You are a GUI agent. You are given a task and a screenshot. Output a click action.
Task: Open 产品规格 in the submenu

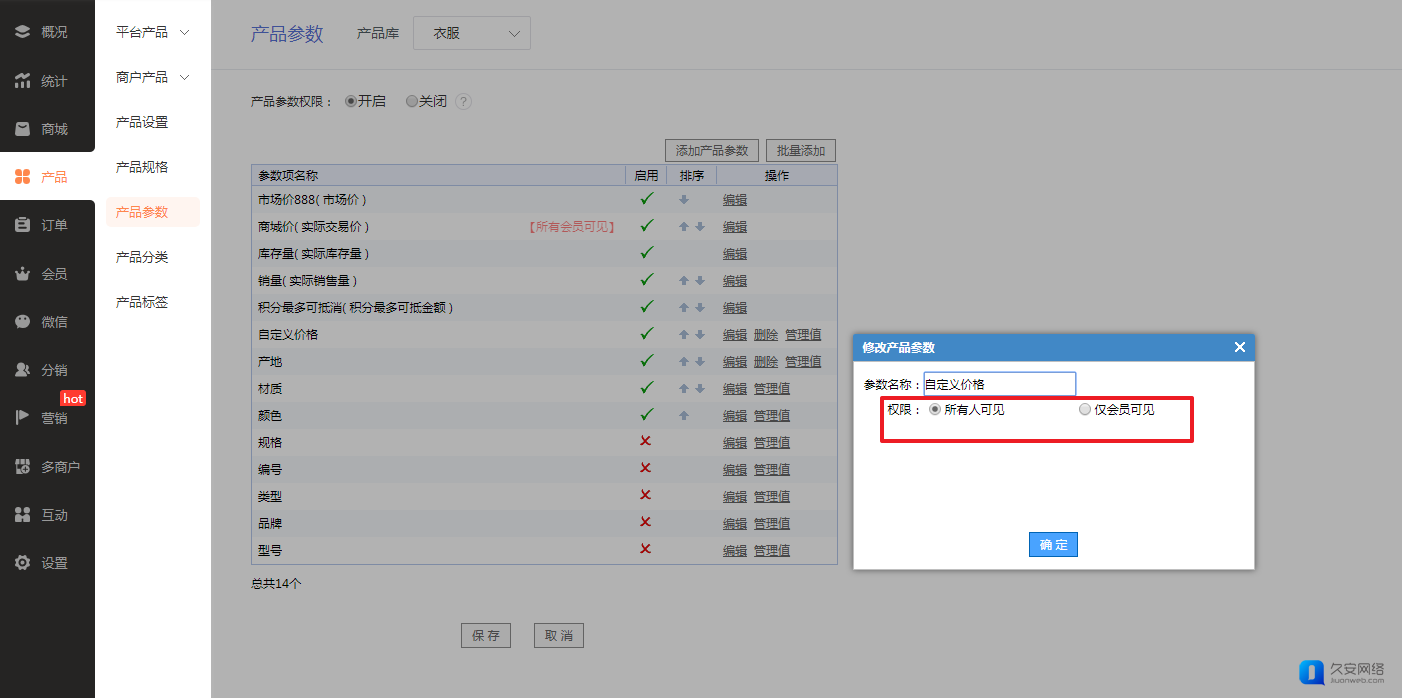[x=142, y=167]
